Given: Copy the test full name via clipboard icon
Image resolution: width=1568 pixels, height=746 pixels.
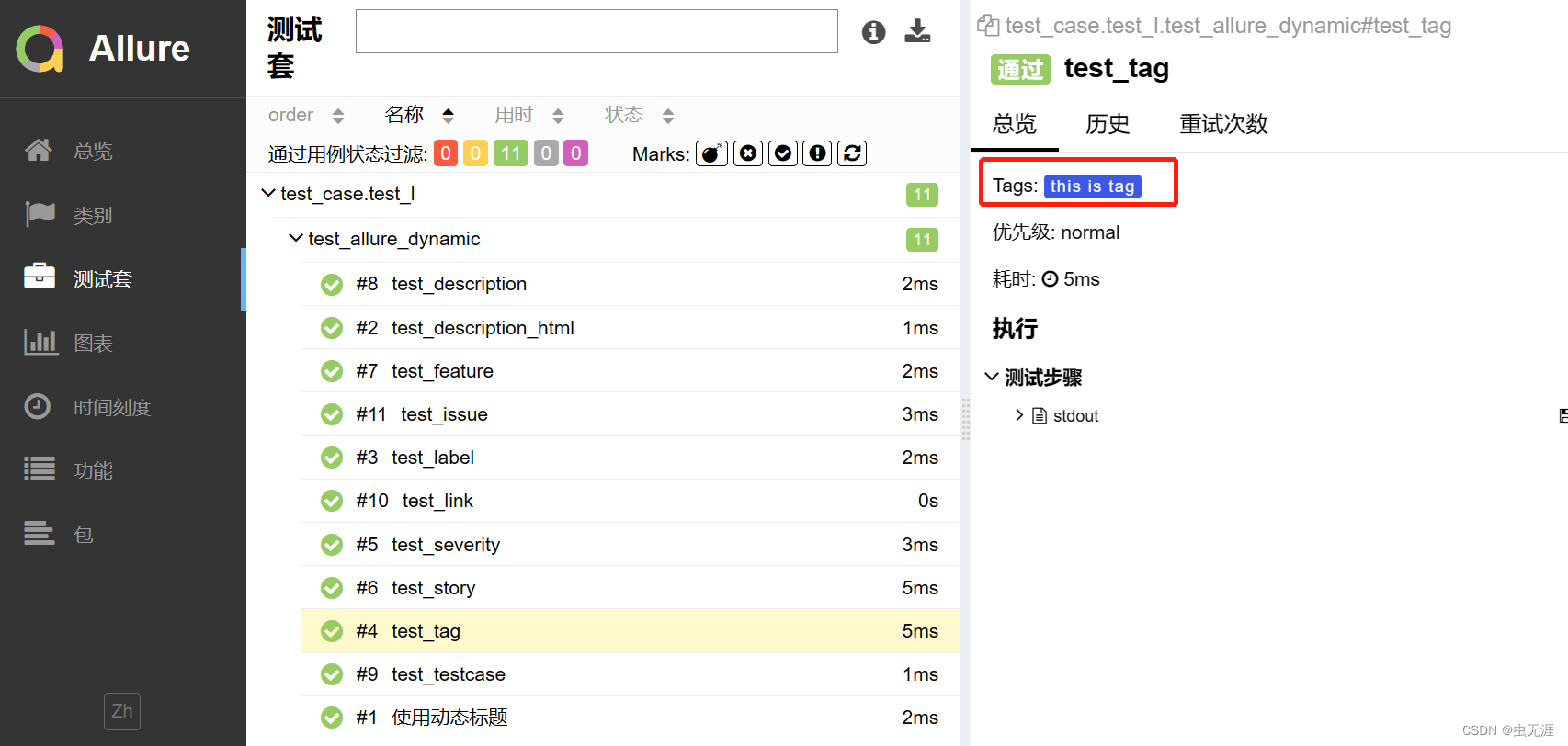Looking at the screenshot, I should [988, 26].
